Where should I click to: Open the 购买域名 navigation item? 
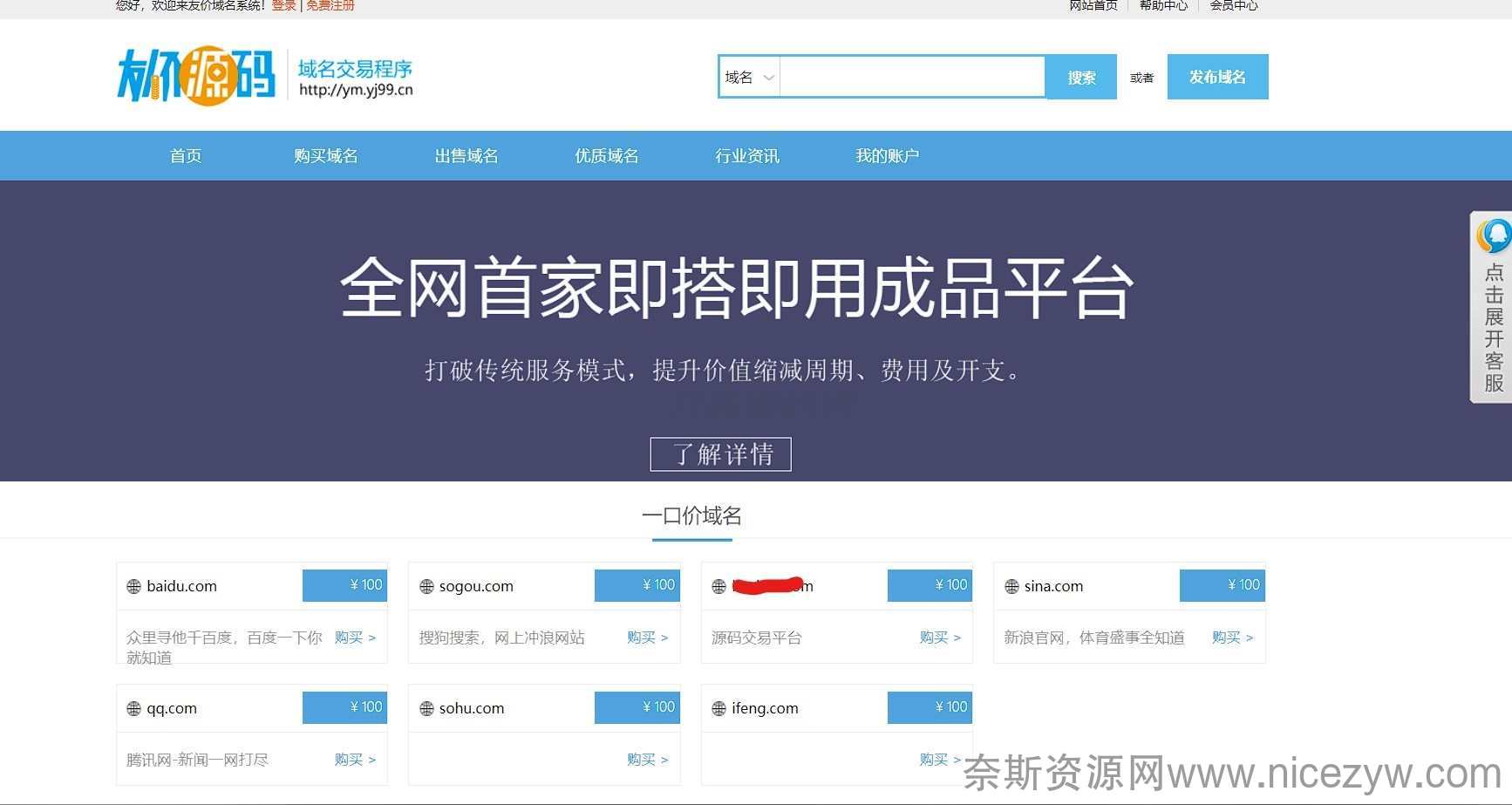click(x=326, y=156)
